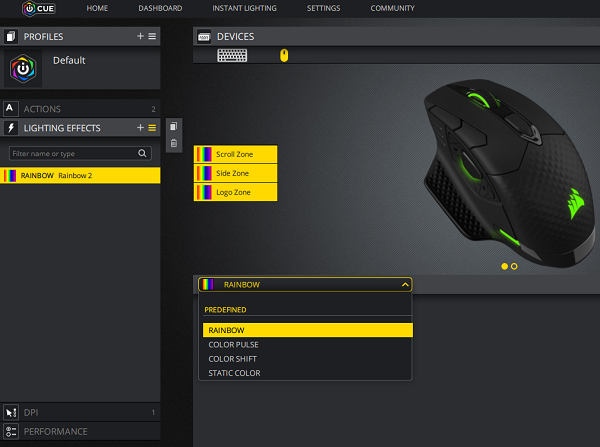This screenshot has height=447, width=600.
Task: Click the Devices panel icon
Action: [x=204, y=37]
